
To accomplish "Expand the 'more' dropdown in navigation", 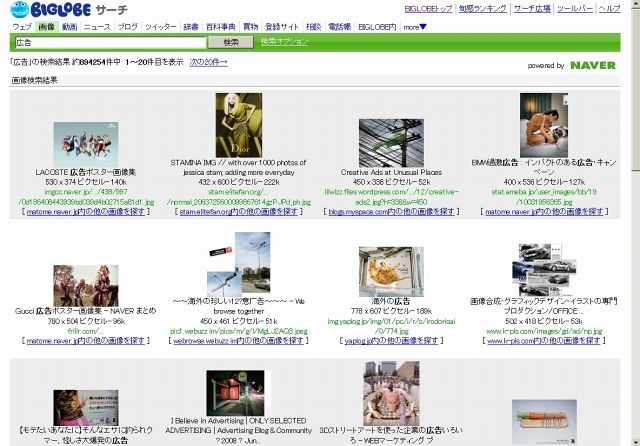I will tap(415, 27).
